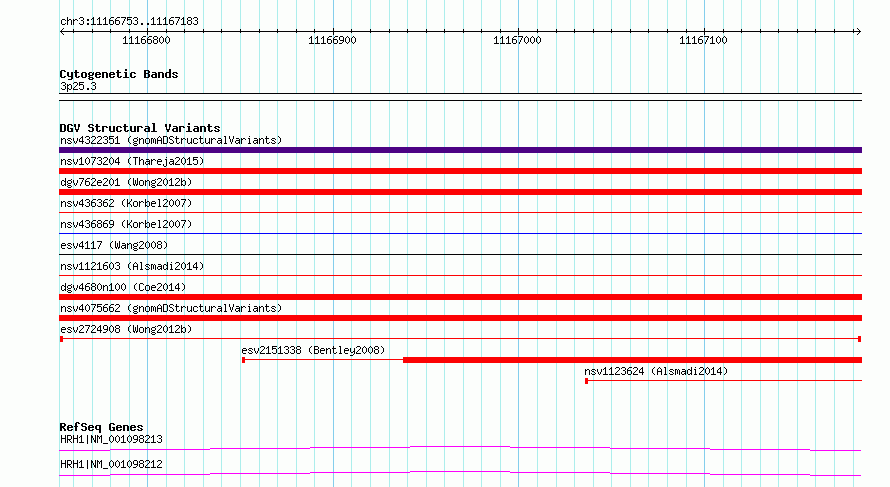This screenshot has width=890, height=487.
Task: Open gene HRH1|NM_001098212 label
Action: (111, 464)
